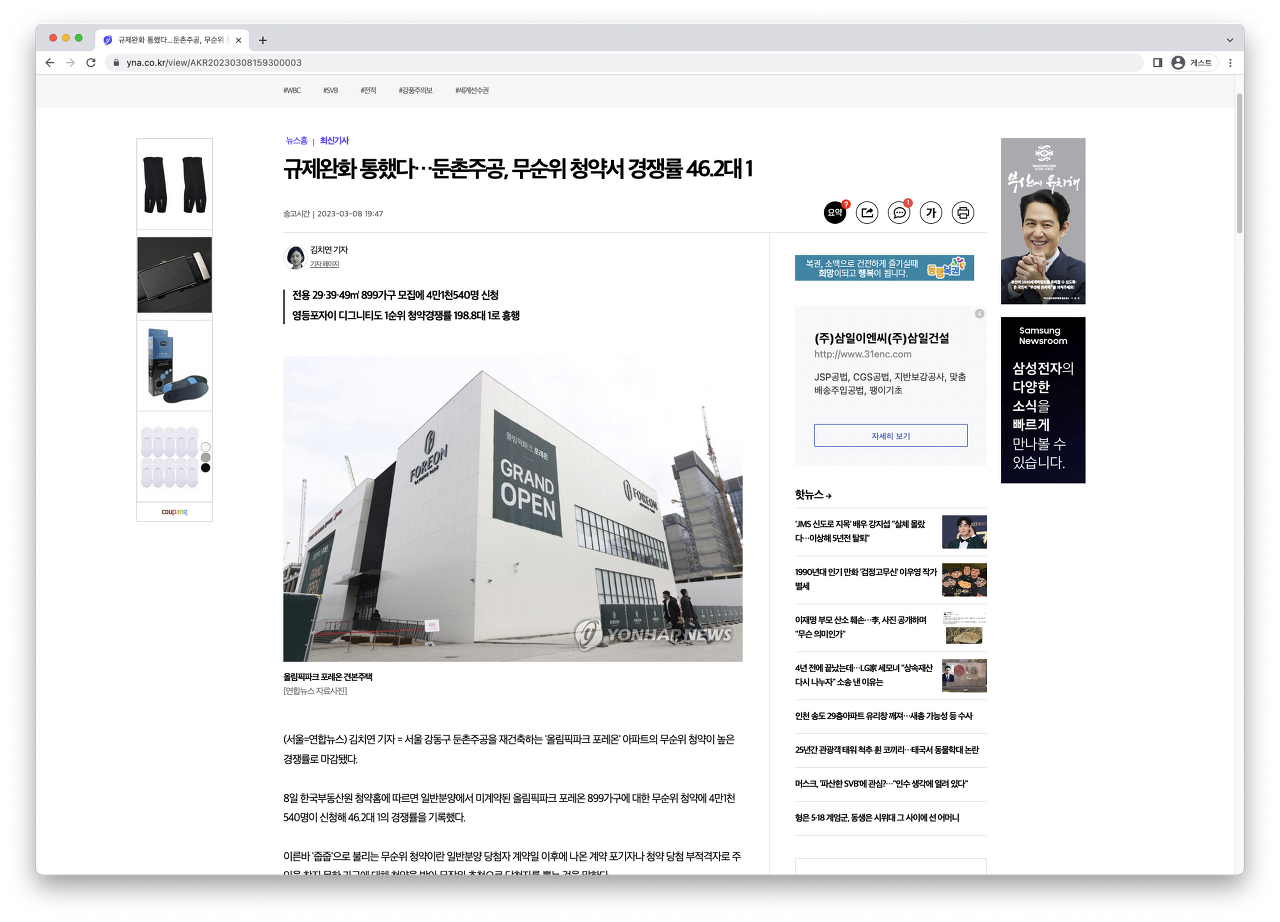Click the Samsung Newsroom banner ad

tap(1043, 400)
